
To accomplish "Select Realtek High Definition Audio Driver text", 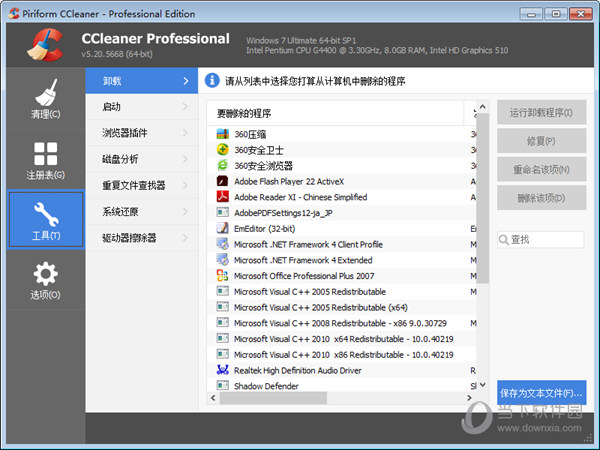I will pyautogui.click(x=298, y=370).
